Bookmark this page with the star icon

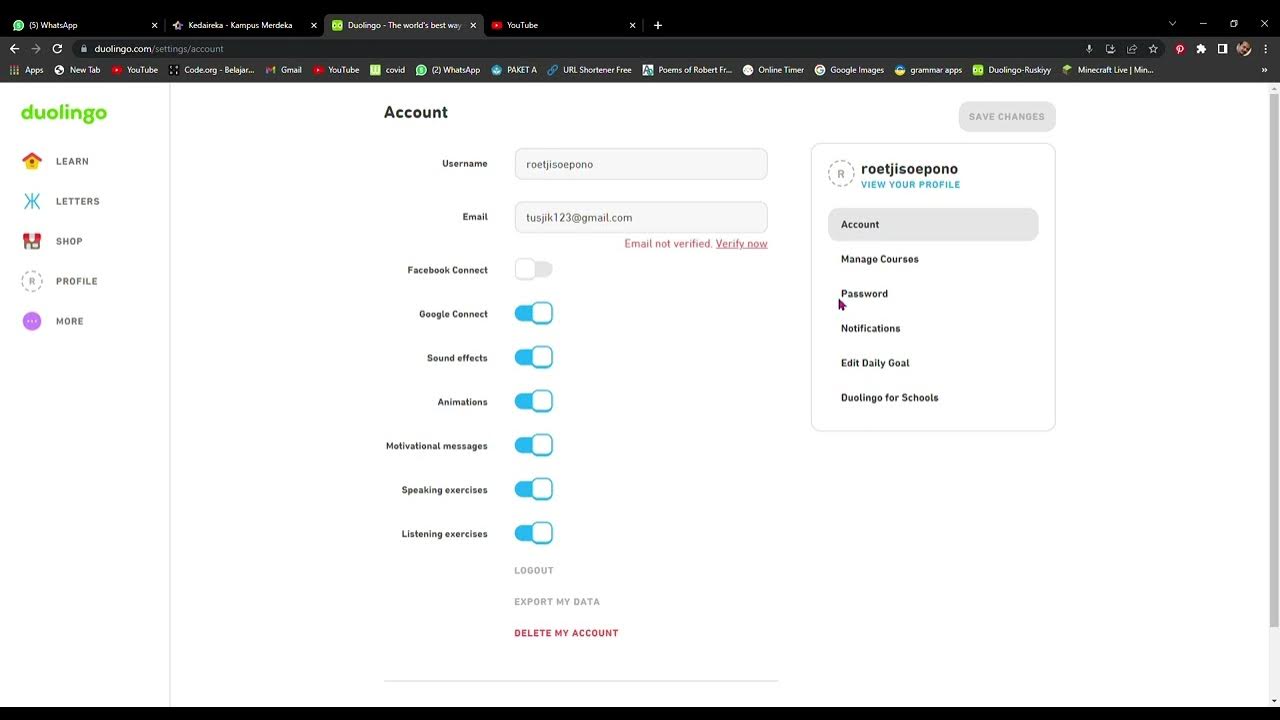pyautogui.click(x=1153, y=48)
